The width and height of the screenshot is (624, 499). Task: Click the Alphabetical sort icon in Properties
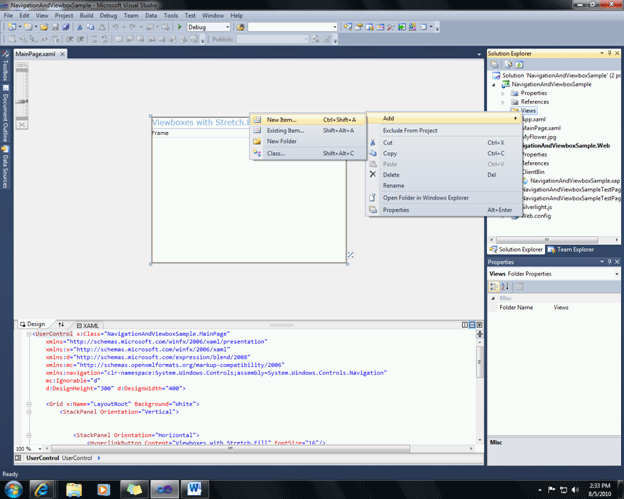click(x=503, y=286)
